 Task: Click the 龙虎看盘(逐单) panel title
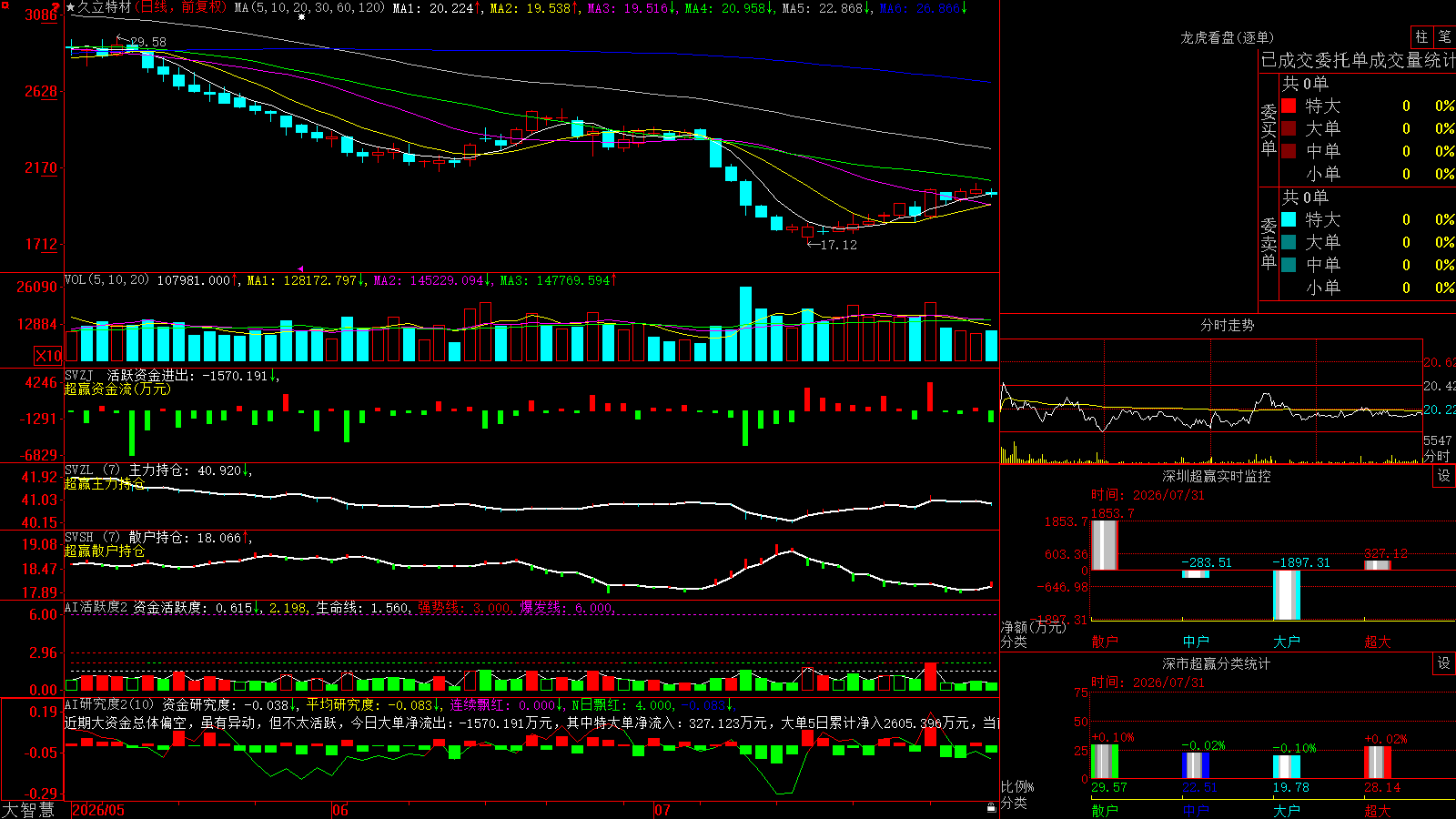tap(1227, 37)
